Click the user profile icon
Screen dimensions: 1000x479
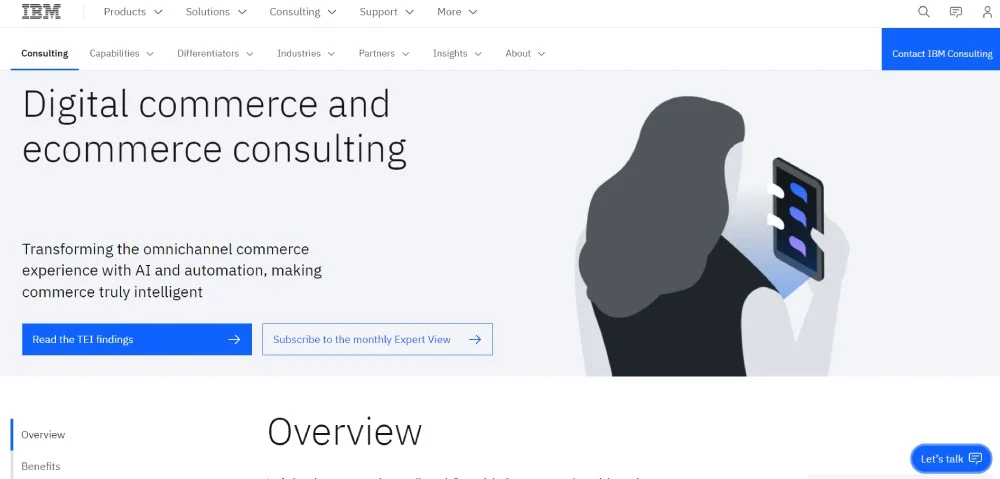pyautogui.click(x=987, y=12)
